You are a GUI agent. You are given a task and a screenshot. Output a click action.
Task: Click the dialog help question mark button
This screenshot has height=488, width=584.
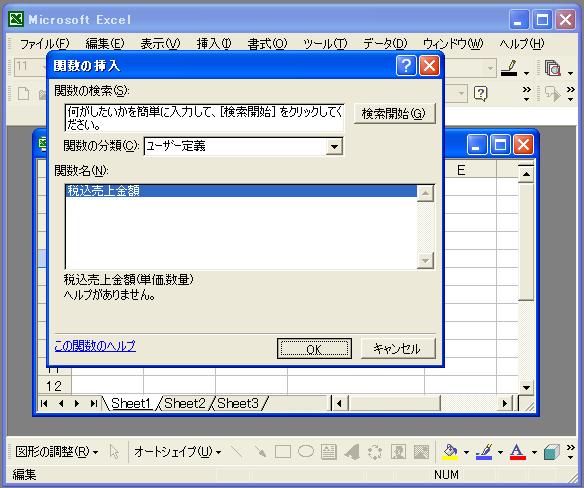coord(406,66)
